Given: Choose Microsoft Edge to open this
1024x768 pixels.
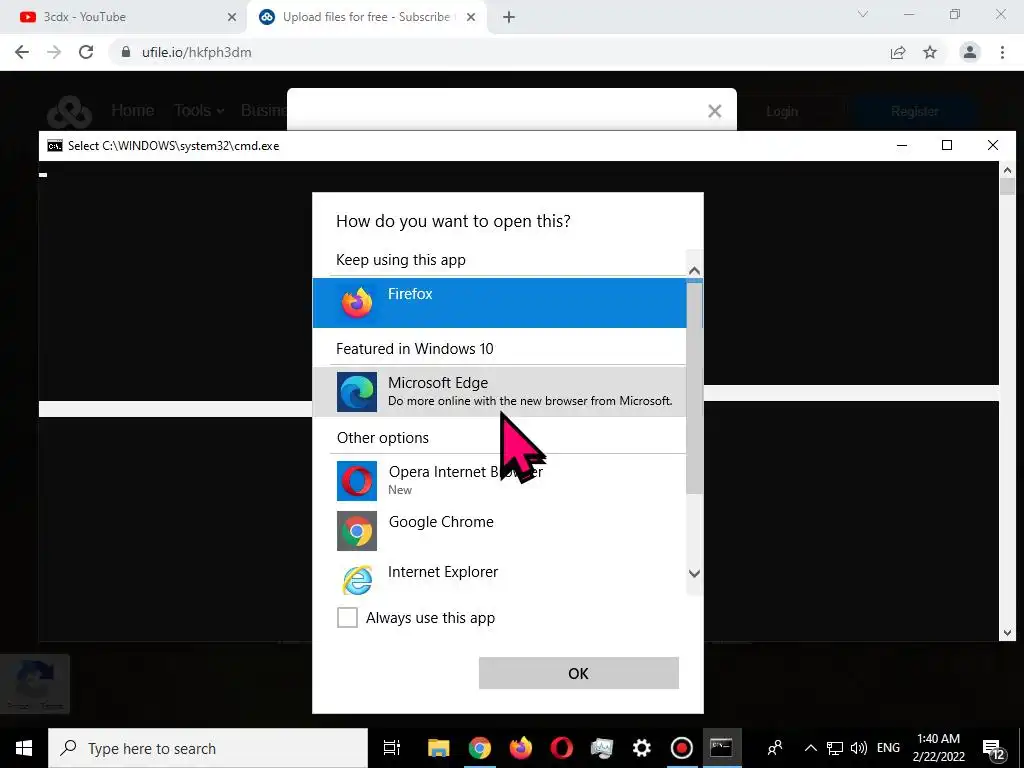Looking at the screenshot, I should point(500,391).
